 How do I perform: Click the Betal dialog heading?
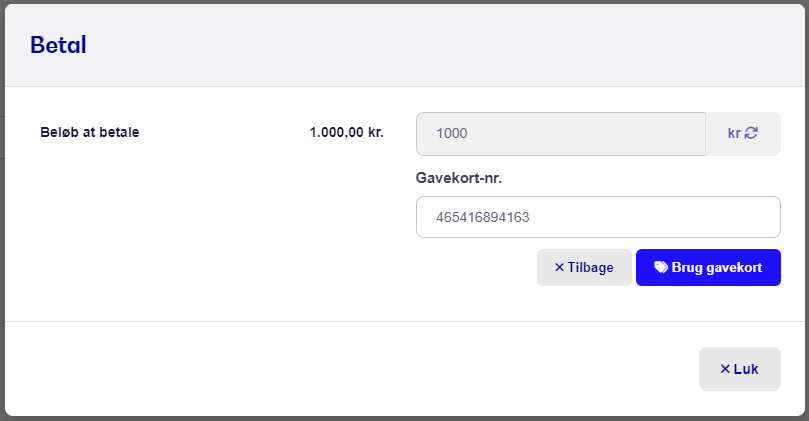tap(58, 45)
